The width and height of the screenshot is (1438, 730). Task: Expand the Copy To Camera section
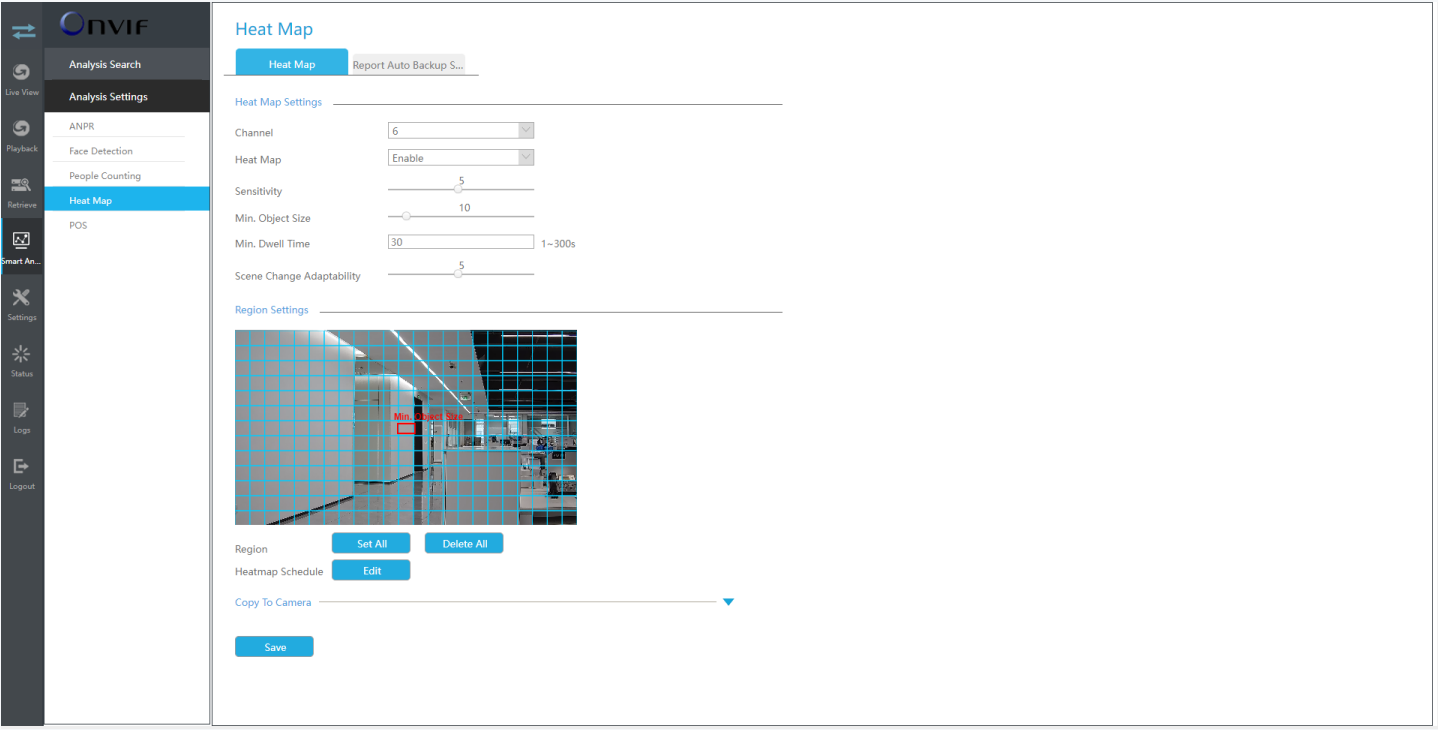pos(728,602)
